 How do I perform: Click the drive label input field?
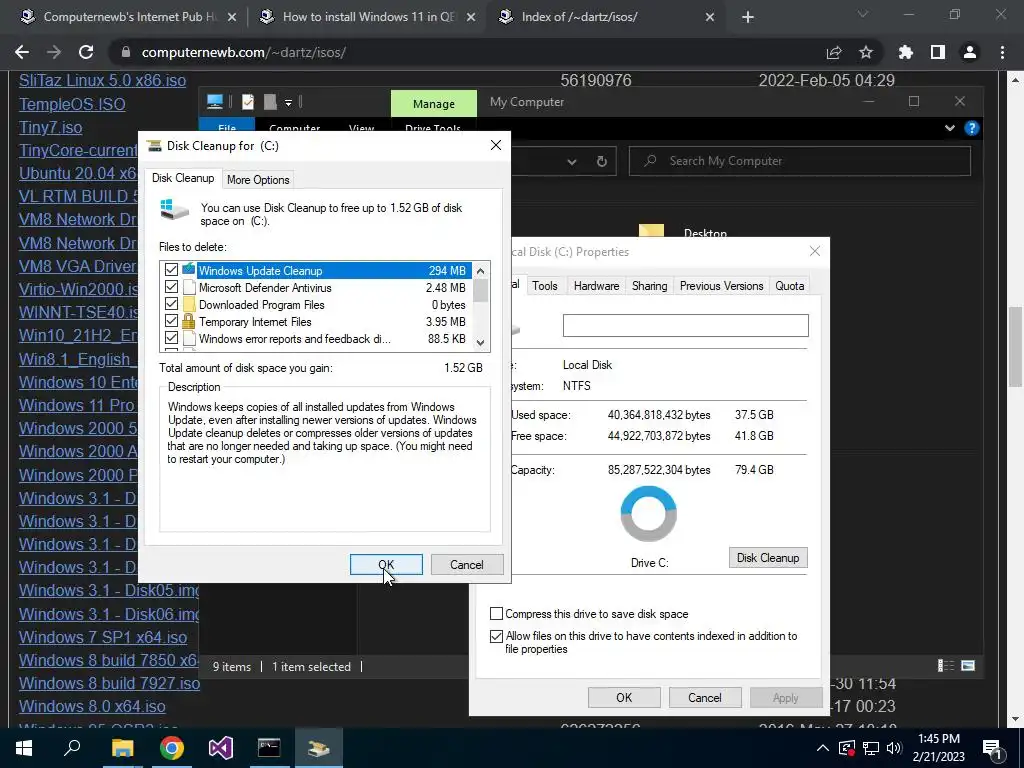[686, 325]
